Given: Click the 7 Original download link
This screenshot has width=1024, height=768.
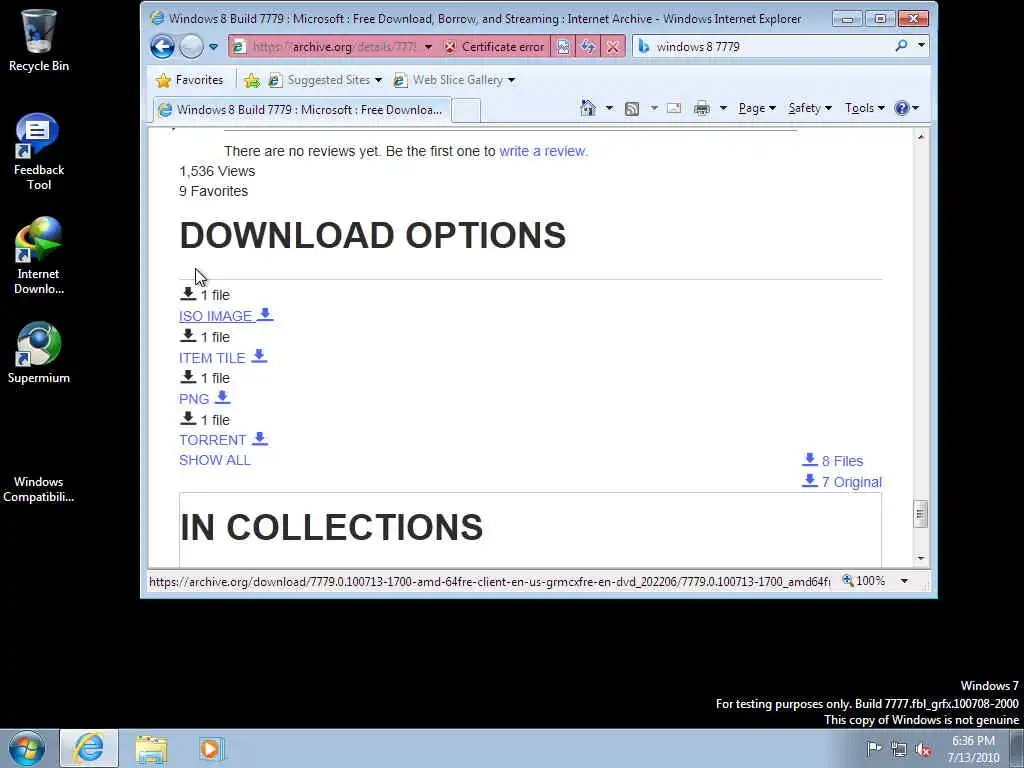Looking at the screenshot, I should pos(842,481).
